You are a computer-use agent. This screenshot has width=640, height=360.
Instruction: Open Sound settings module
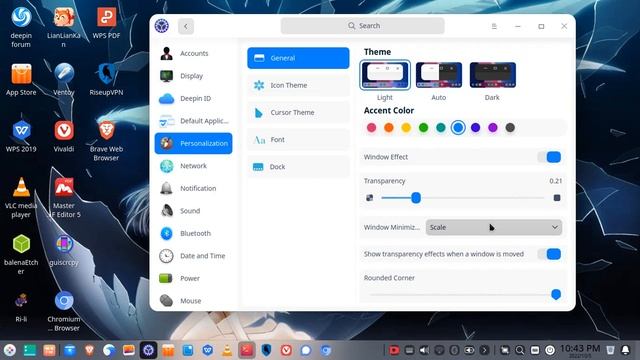193,211
